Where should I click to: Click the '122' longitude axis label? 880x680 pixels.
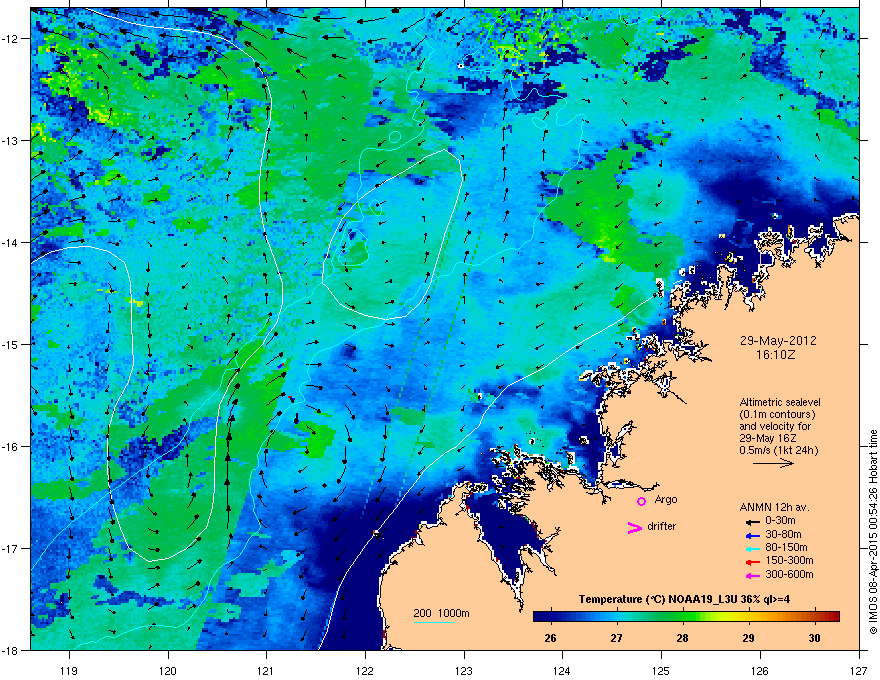click(365, 670)
